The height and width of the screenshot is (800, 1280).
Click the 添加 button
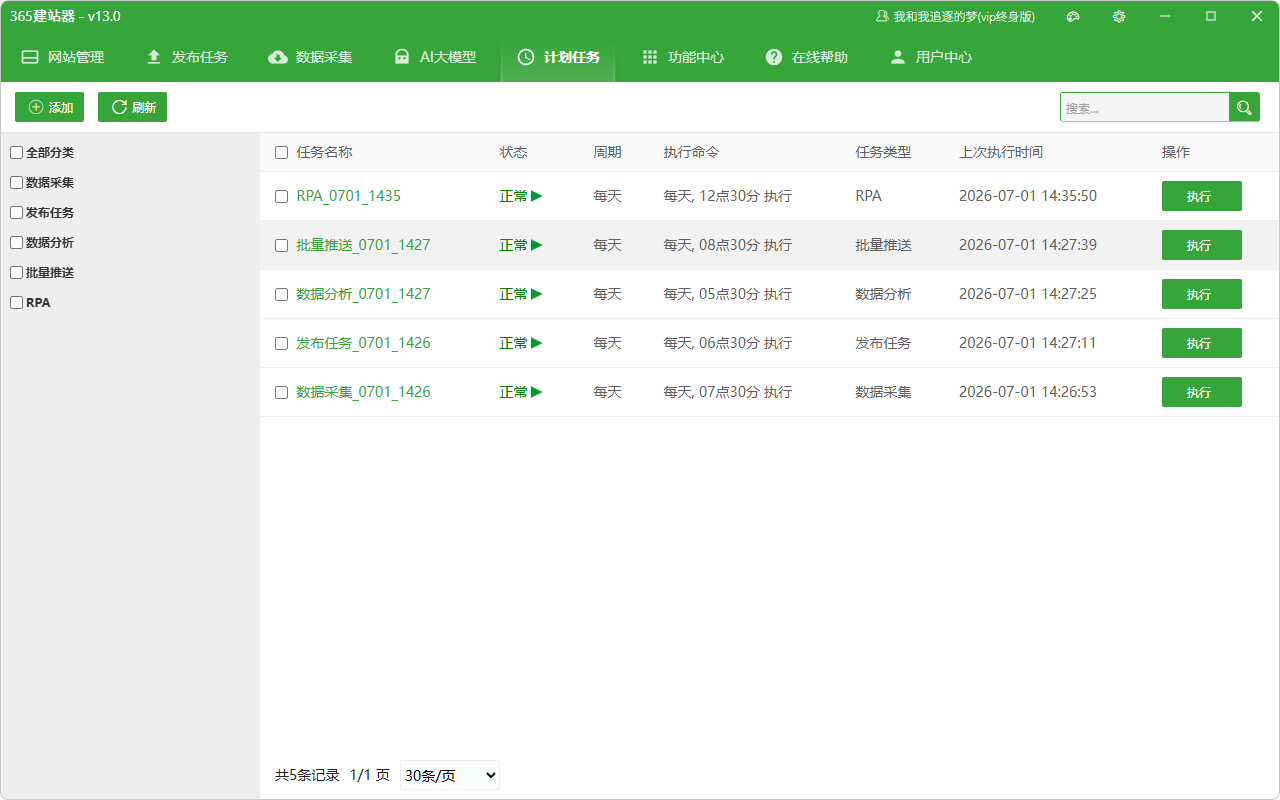click(49, 107)
